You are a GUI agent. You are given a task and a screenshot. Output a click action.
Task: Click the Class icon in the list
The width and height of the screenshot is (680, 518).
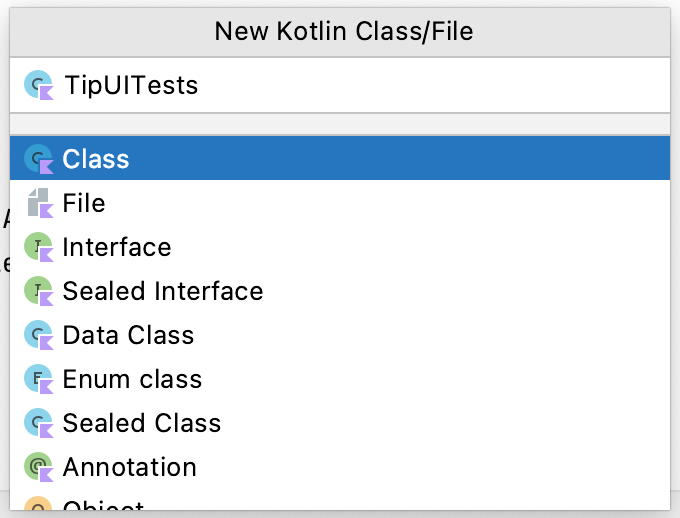point(38,159)
